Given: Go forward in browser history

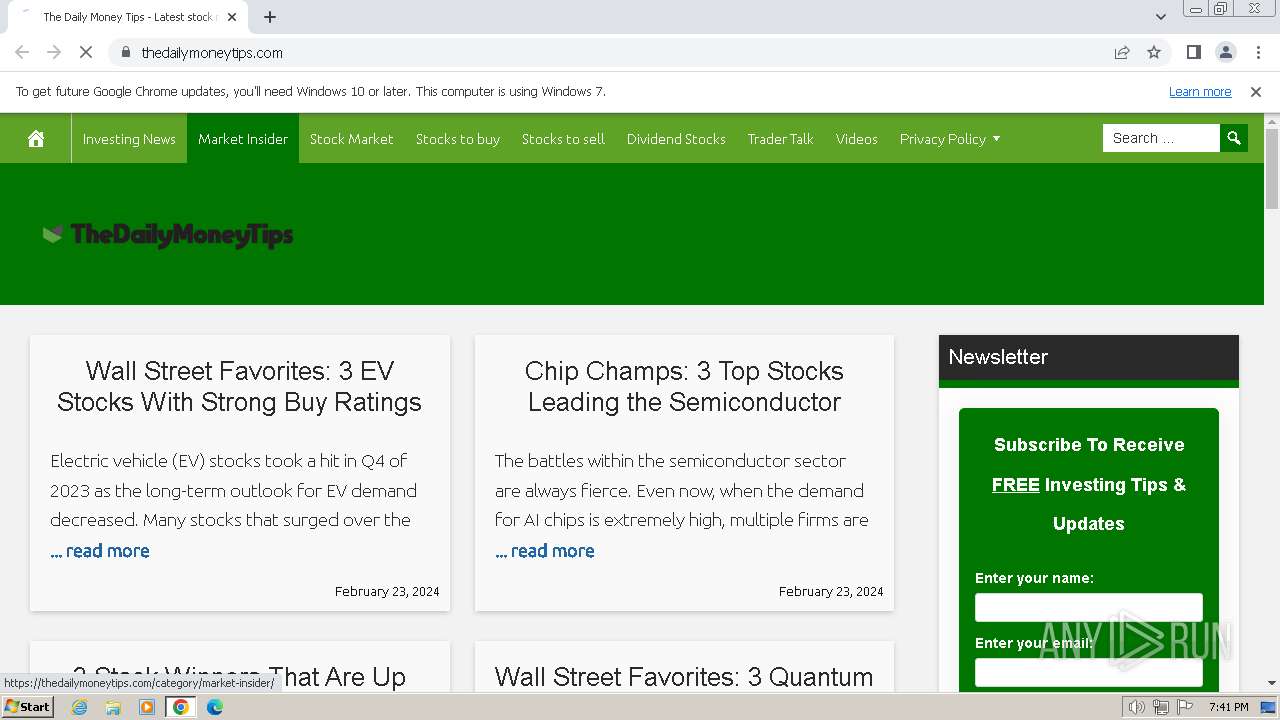Looking at the screenshot, I should (x=54, y=52).
